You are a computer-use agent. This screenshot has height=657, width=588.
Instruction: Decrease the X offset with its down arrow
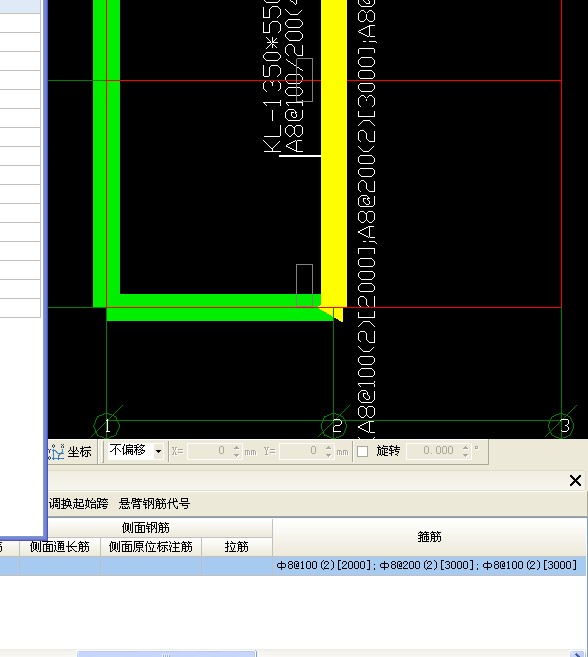pos(236,455)
